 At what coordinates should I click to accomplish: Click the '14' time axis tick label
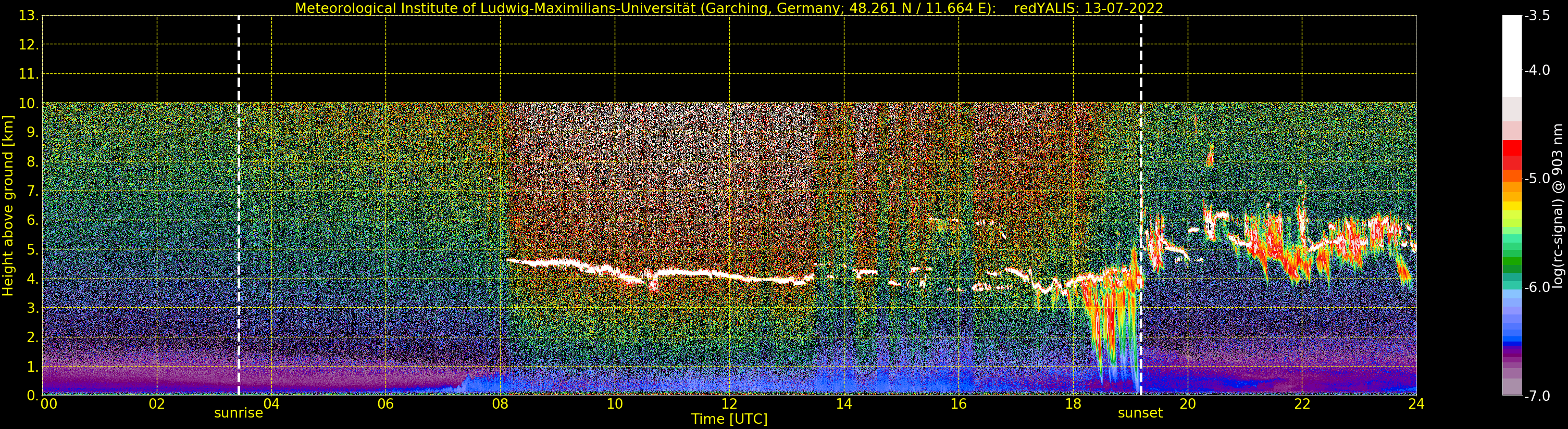pos(844,404)
